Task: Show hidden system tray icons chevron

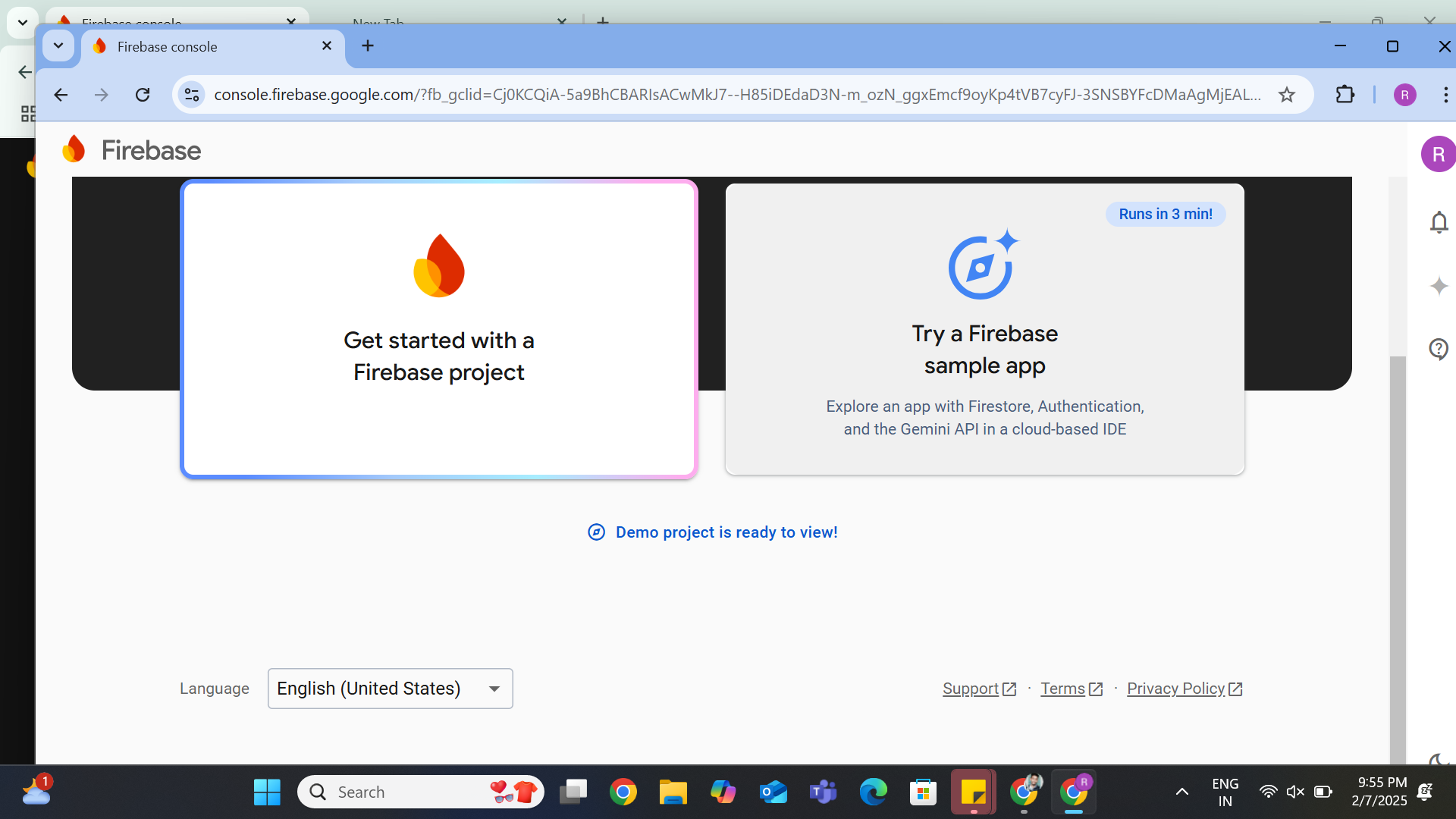Action: [x=1181, y=792]
